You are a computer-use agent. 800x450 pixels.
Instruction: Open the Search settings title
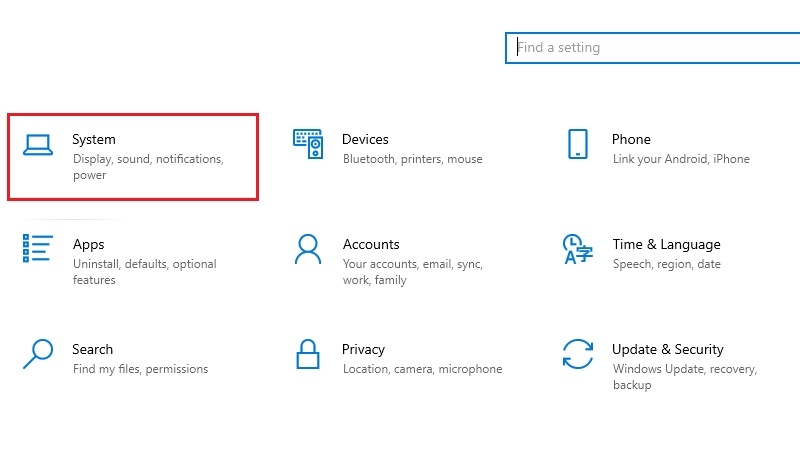[x=92, y=349]
